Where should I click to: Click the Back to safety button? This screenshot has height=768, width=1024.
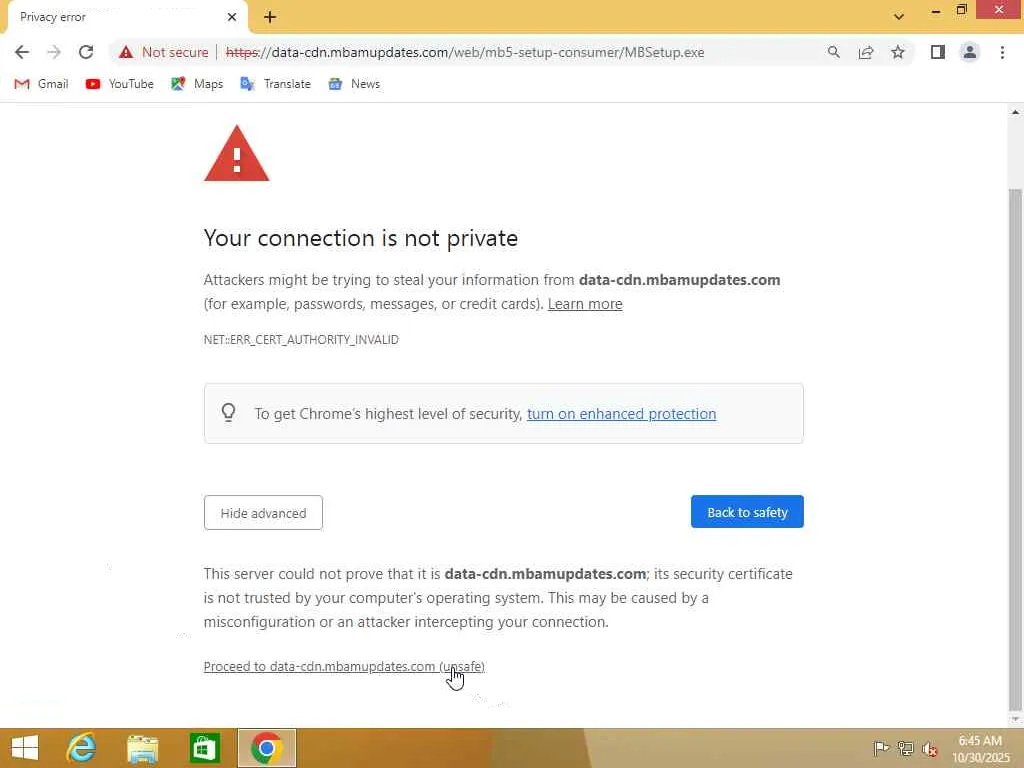pos(747,512)
